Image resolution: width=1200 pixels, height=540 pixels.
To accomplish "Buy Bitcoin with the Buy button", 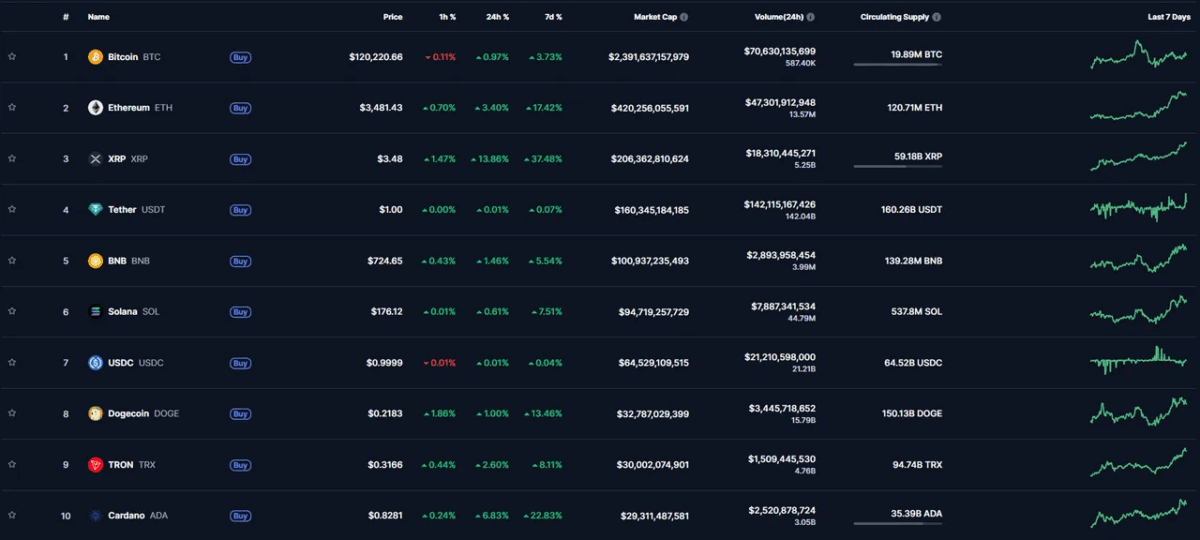I will pos(240,57).
